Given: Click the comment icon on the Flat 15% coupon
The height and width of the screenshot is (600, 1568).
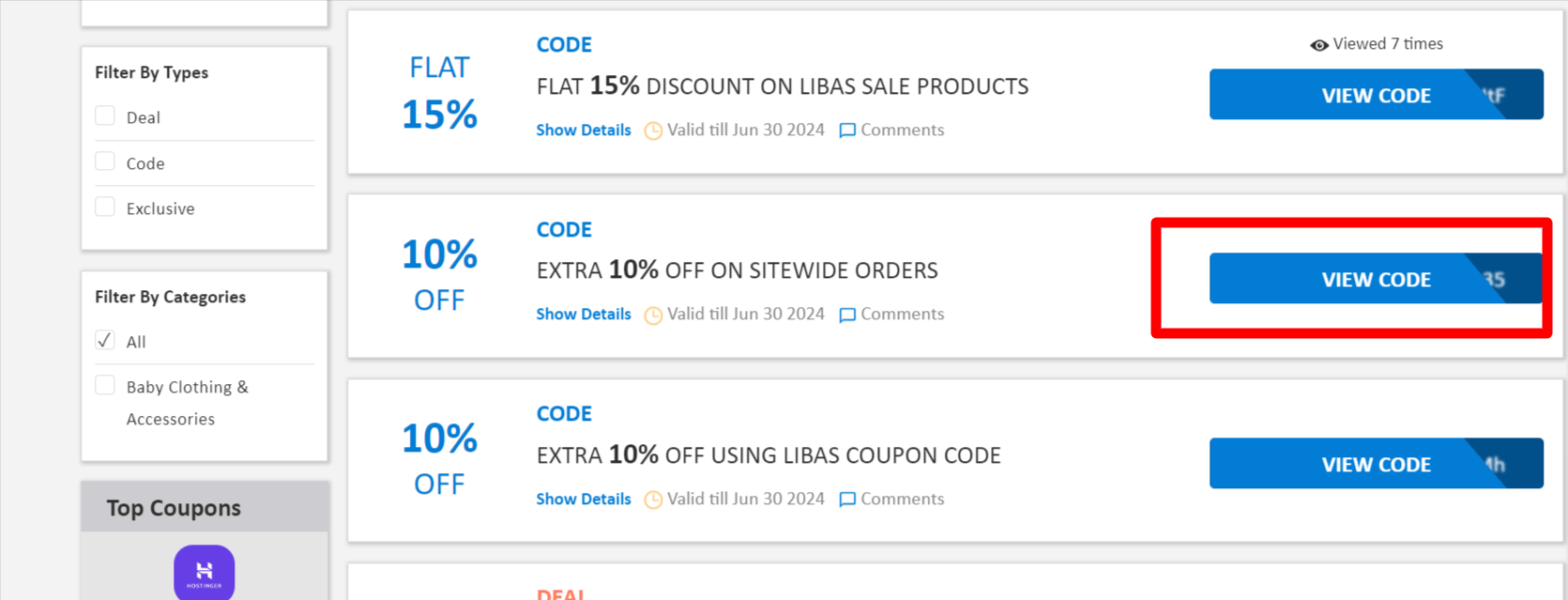Looking at the screenshot, I should 847,131.
